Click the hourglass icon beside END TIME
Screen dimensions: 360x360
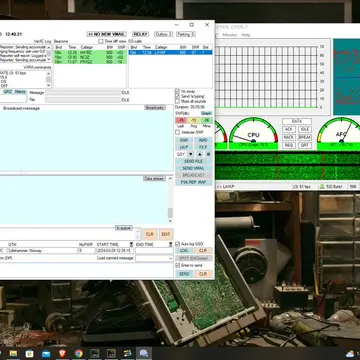click(171, 244)
